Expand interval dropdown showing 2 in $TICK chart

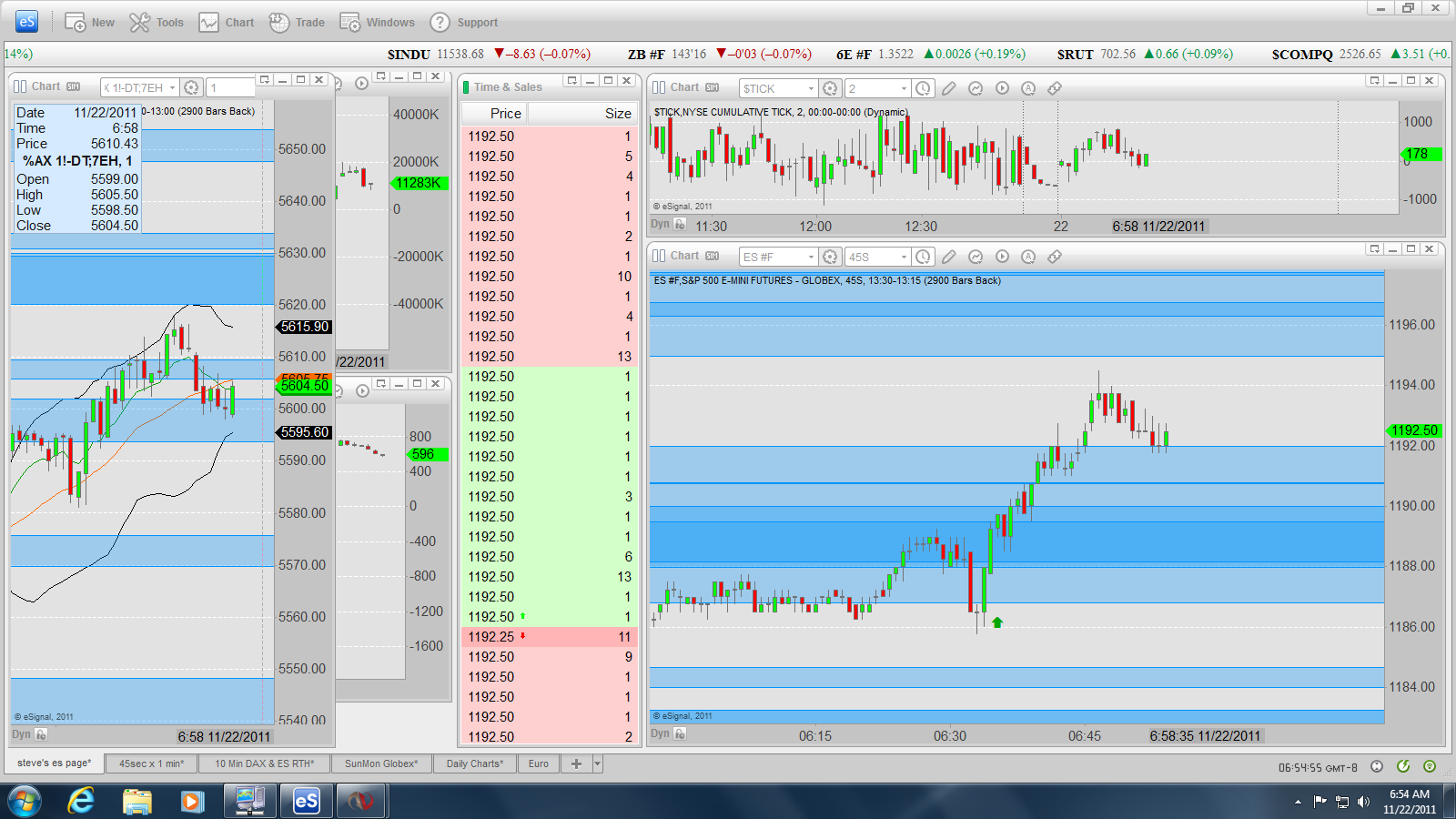click(x=904, y=88)
